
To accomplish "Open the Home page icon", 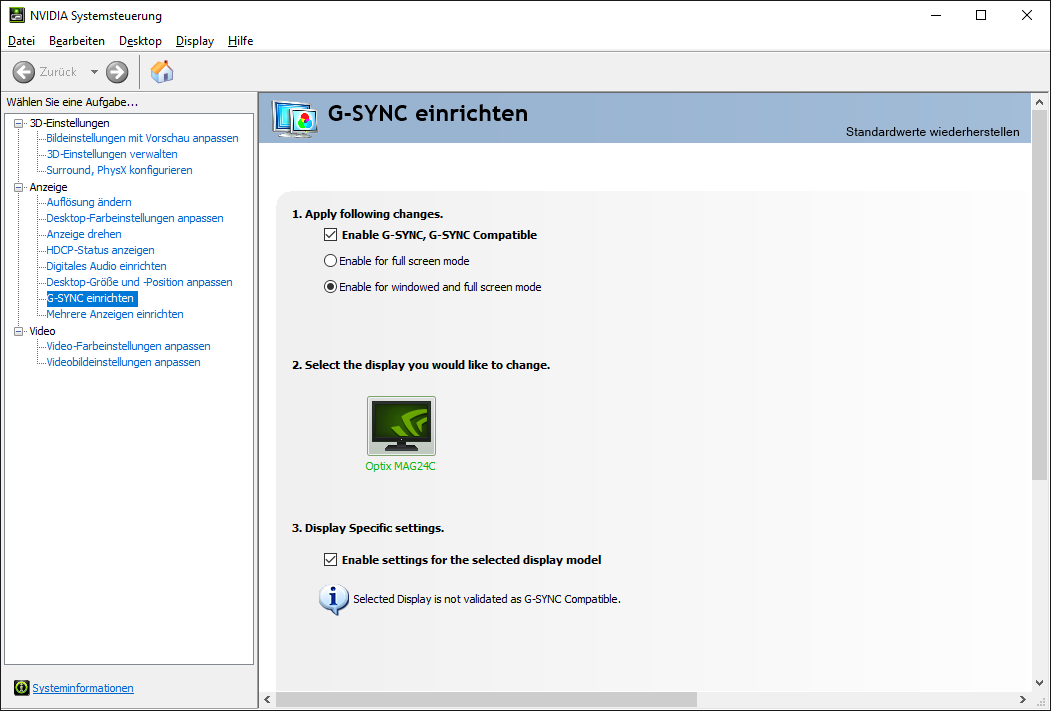I will coord(162,72).
